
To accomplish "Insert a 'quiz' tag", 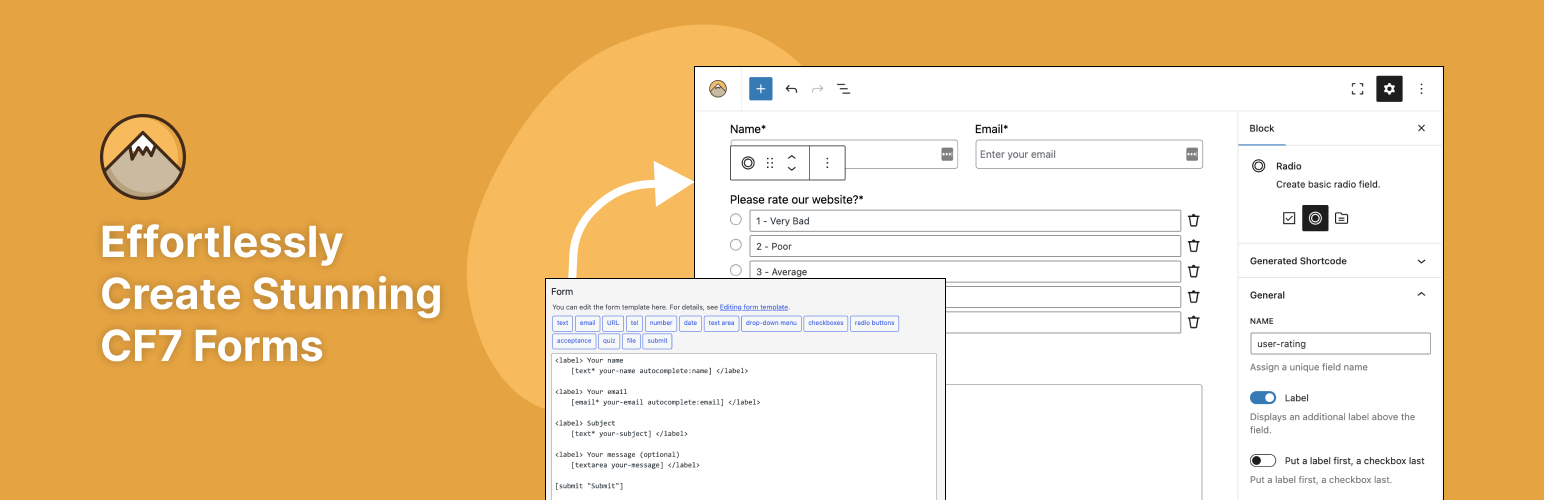I will coord(609,341).
